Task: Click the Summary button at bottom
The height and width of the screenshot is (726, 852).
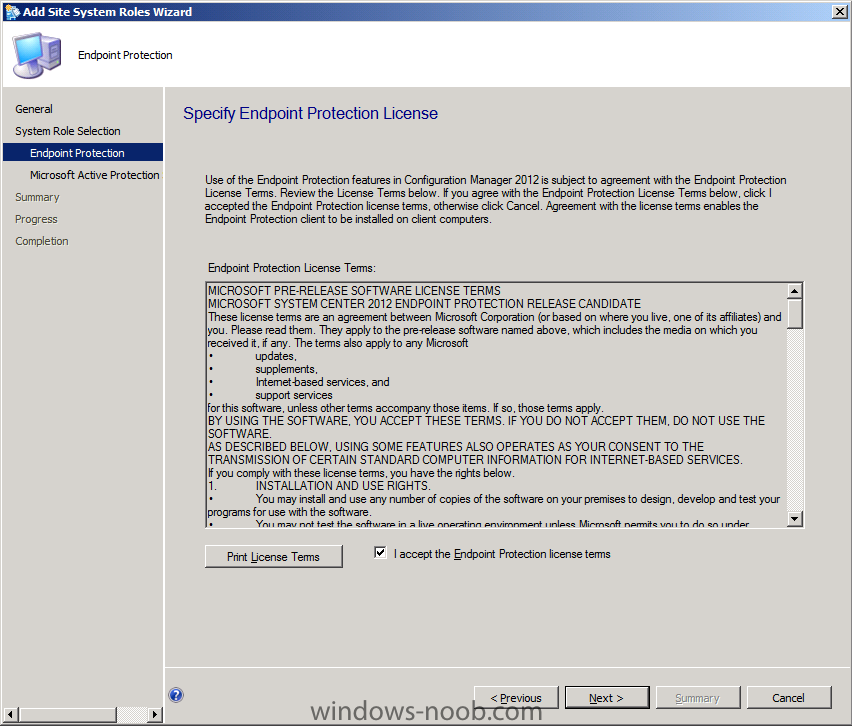Action: coord(698,698)
